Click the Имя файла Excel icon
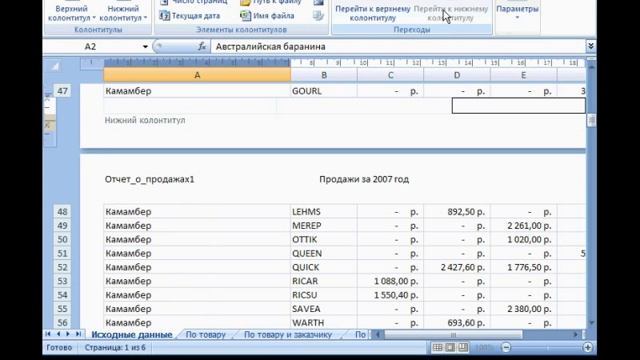Screen dimensions: 640x360 tap(245, 16)
